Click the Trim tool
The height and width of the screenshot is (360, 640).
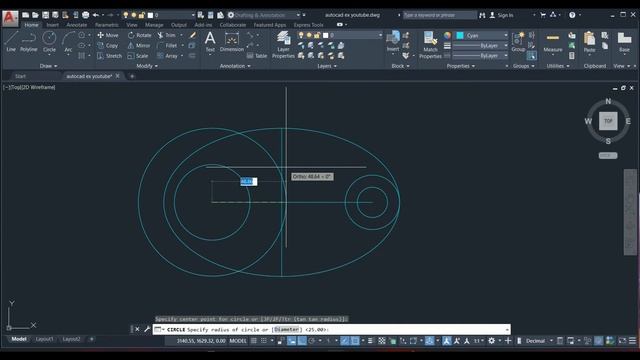tap(167, 36)
